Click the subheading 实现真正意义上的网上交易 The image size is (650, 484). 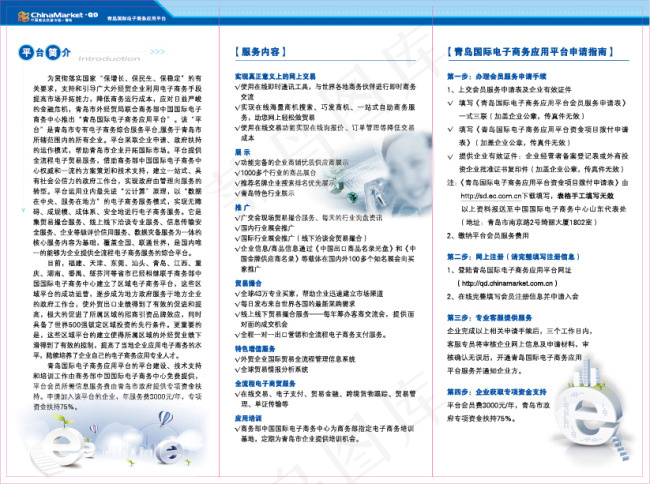(x=275, y=76)
